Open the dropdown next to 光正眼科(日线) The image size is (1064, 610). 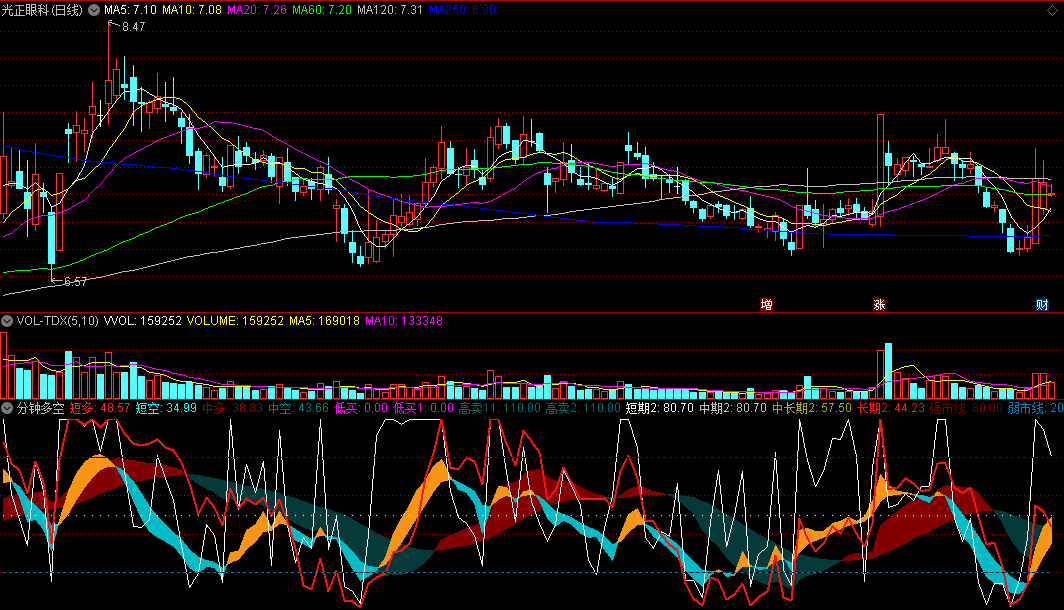click(94, 10)
